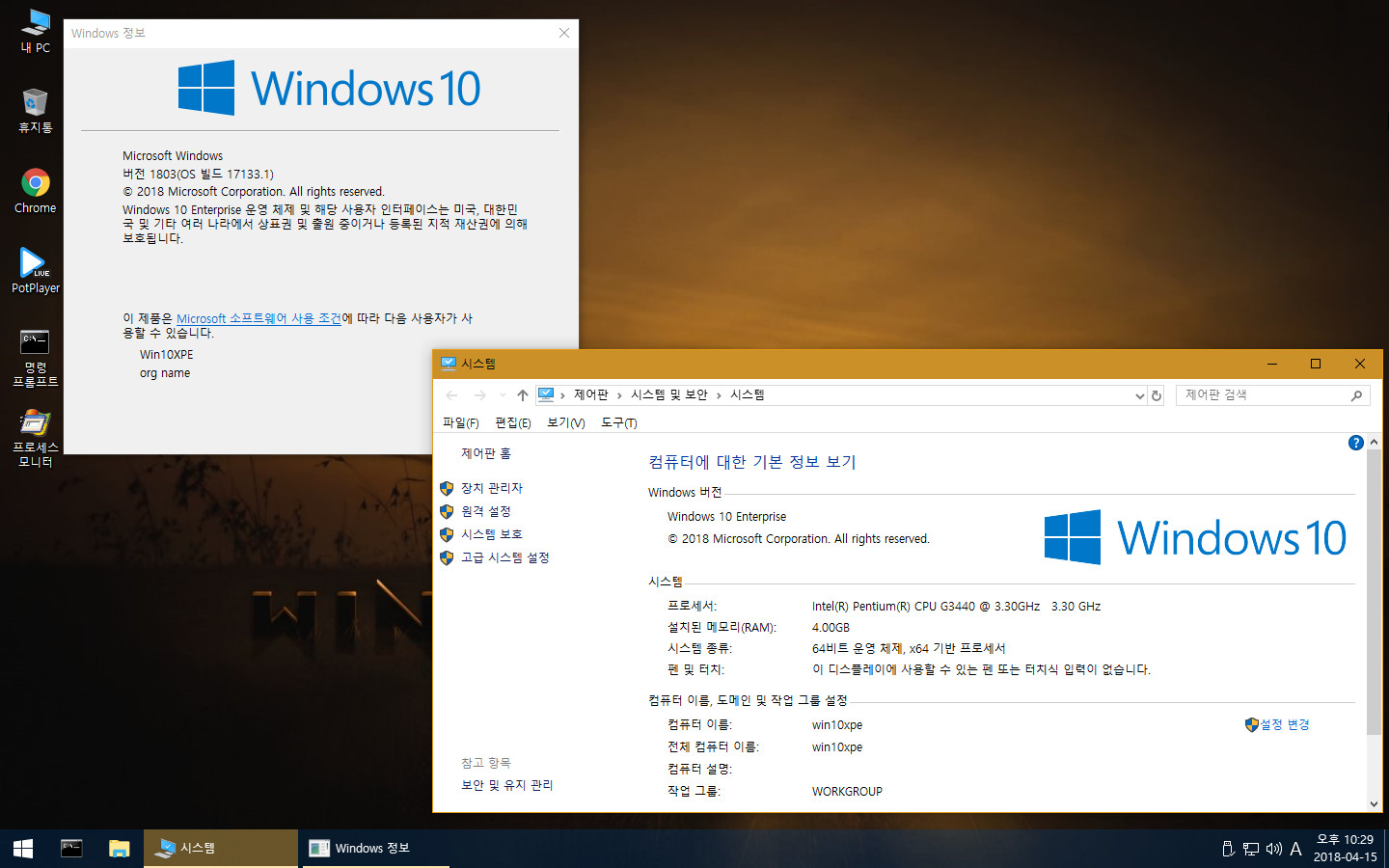Click the IME language indicator A
Viewport: 1389px width, 868px height.
click(x=1295, y=849)
